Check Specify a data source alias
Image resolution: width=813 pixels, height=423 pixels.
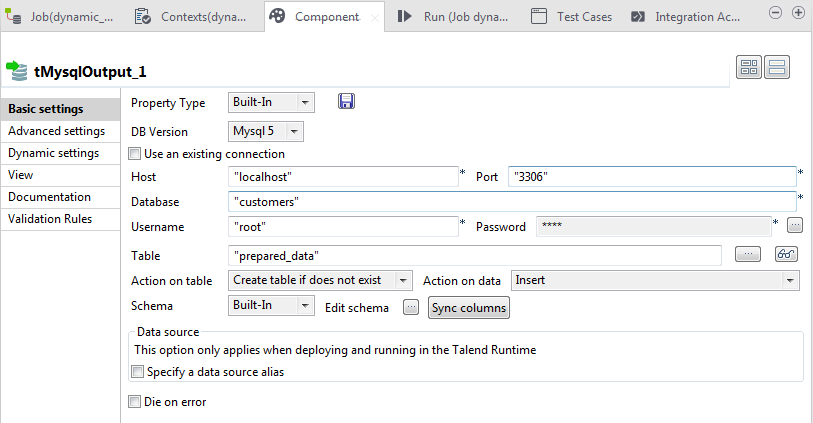(137, 372)
